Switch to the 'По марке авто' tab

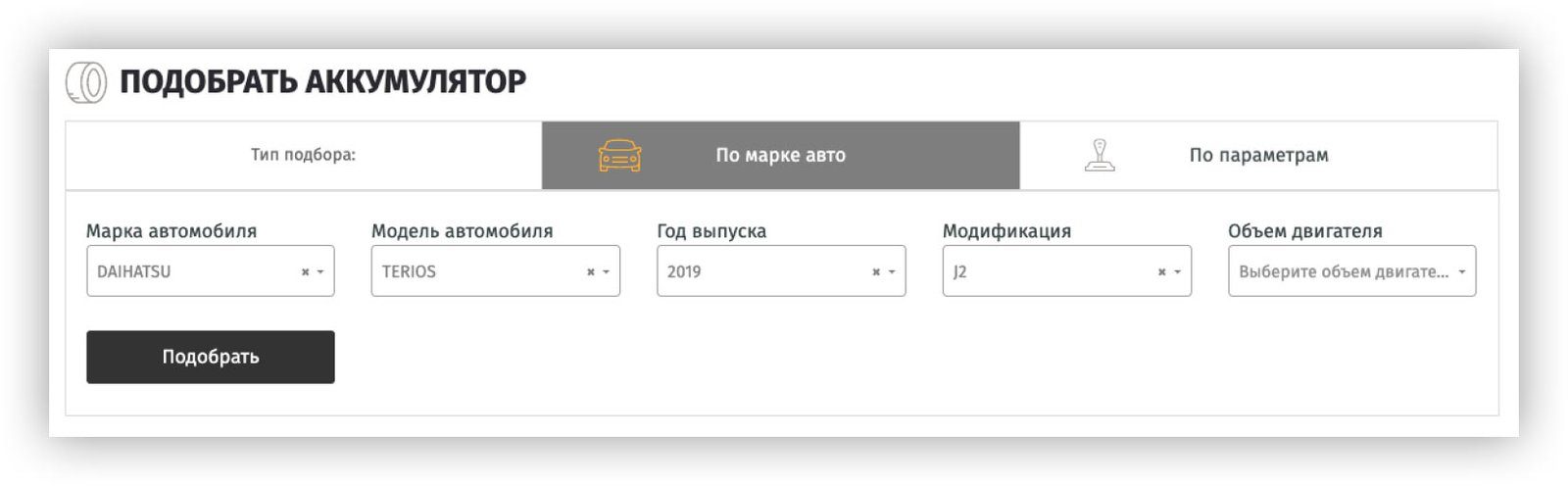coord(780,156)
